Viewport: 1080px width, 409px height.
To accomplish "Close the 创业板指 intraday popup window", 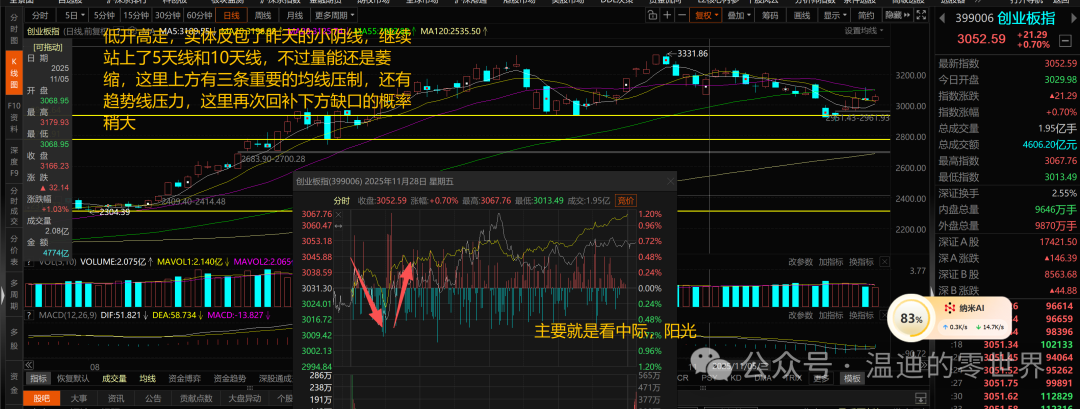I will pyautogui.click(x=672, y=181).
